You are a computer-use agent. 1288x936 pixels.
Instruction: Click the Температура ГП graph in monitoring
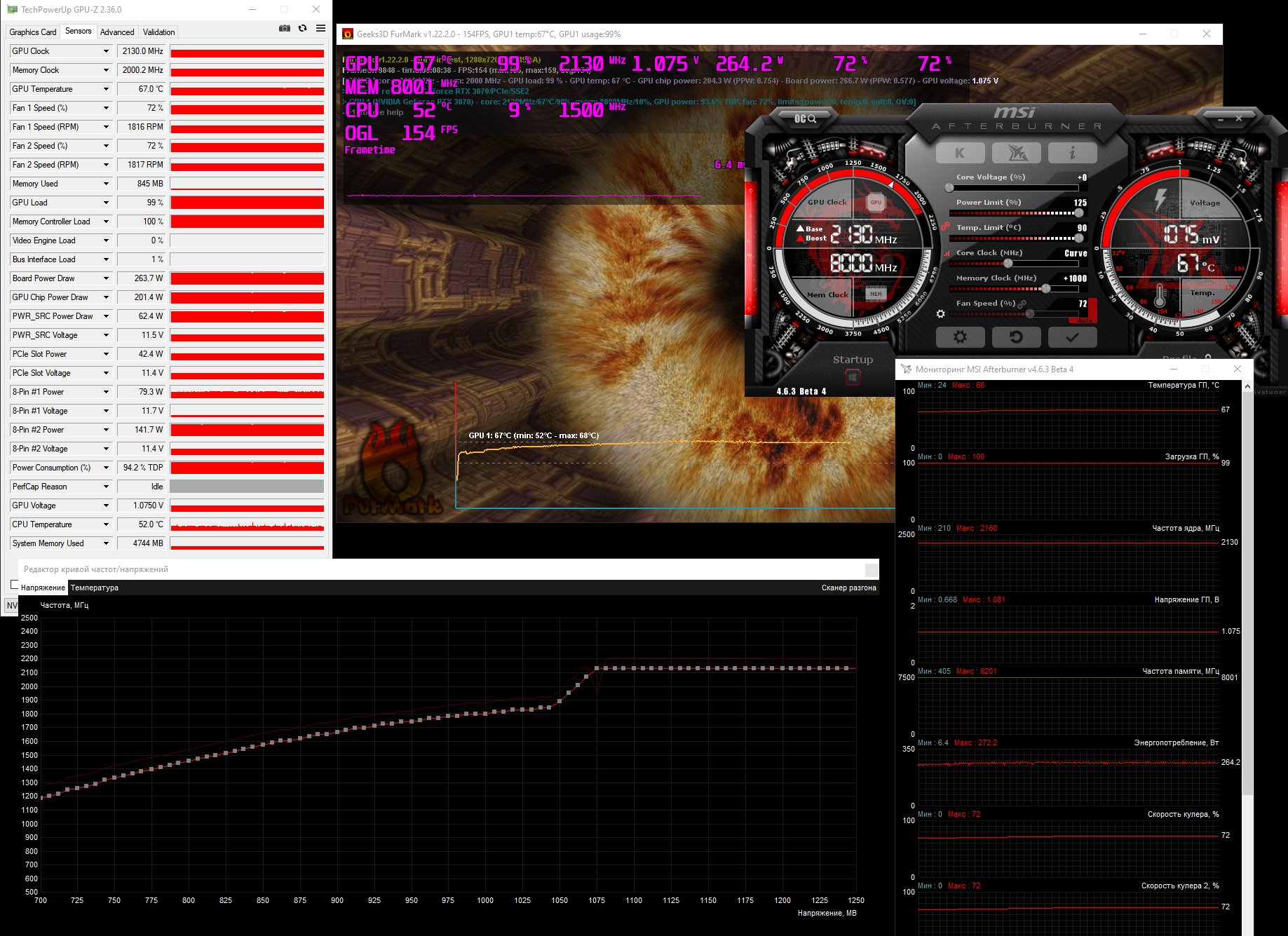pos(1069,419)
